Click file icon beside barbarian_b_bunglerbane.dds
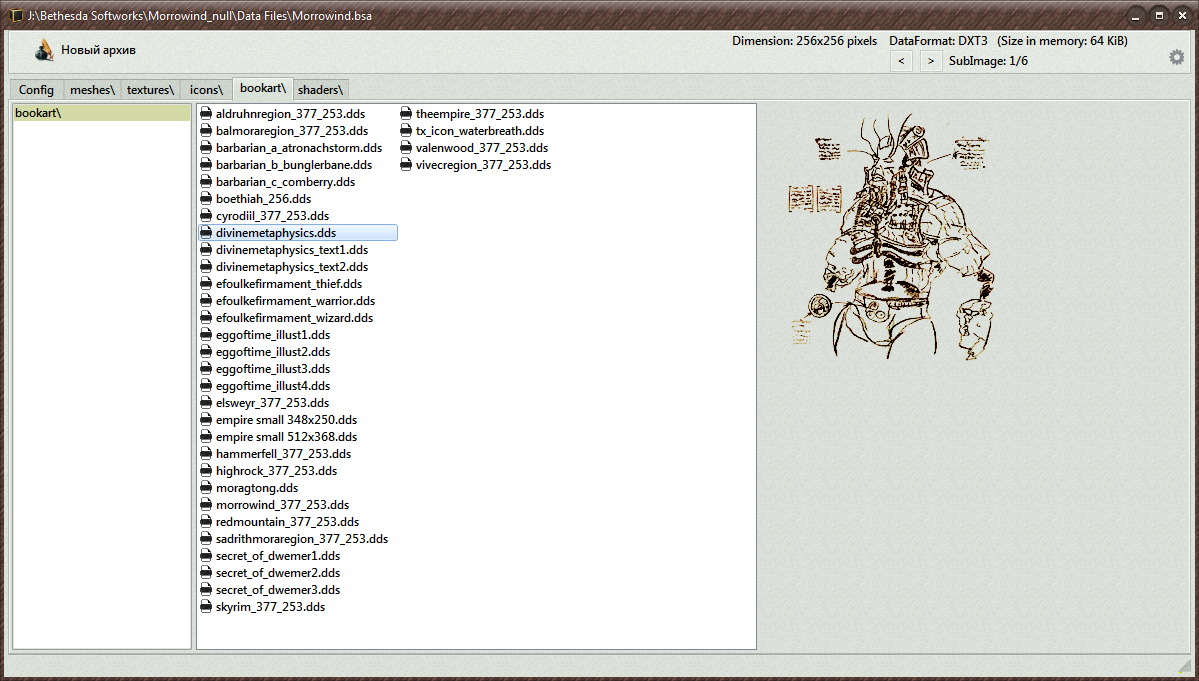 [x=206, y=164]
